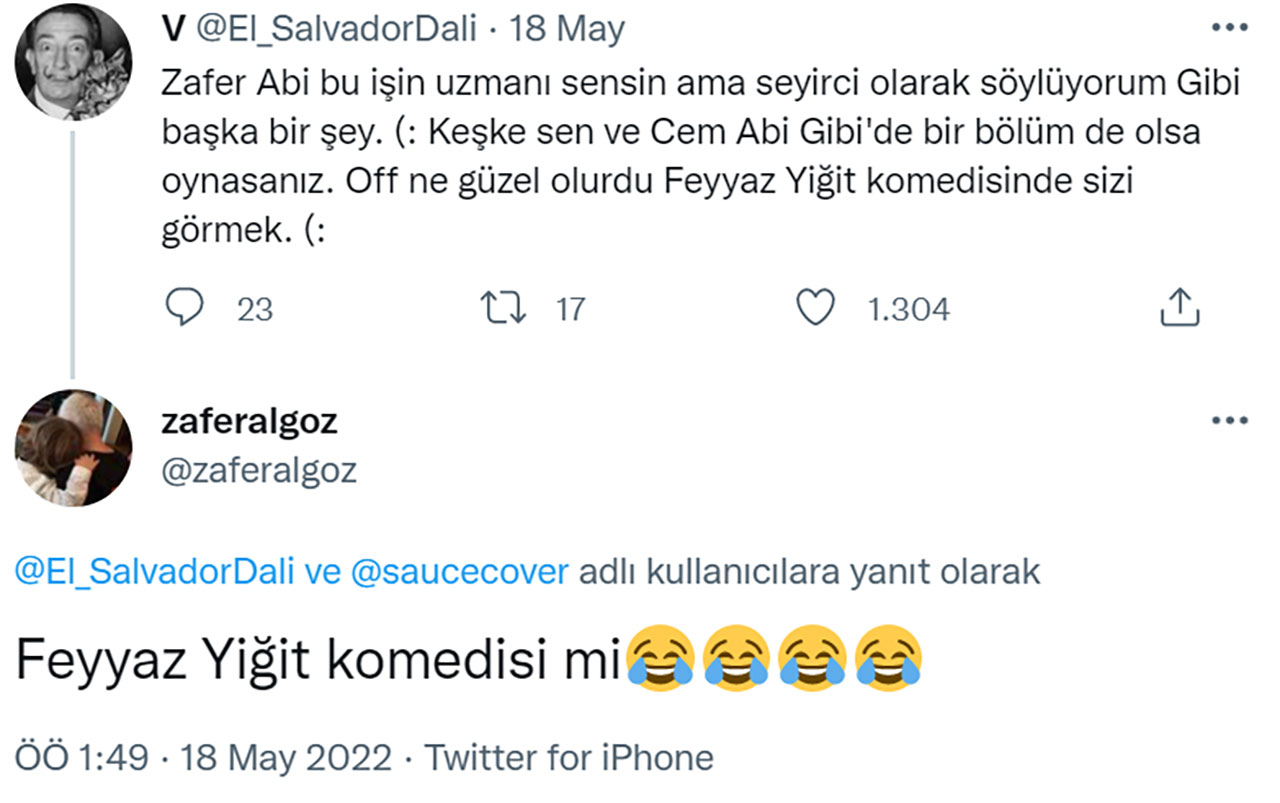This screenshot has height=803, width=1280.
Task: View the 1.304 likes count
Action: click(908, 310)
